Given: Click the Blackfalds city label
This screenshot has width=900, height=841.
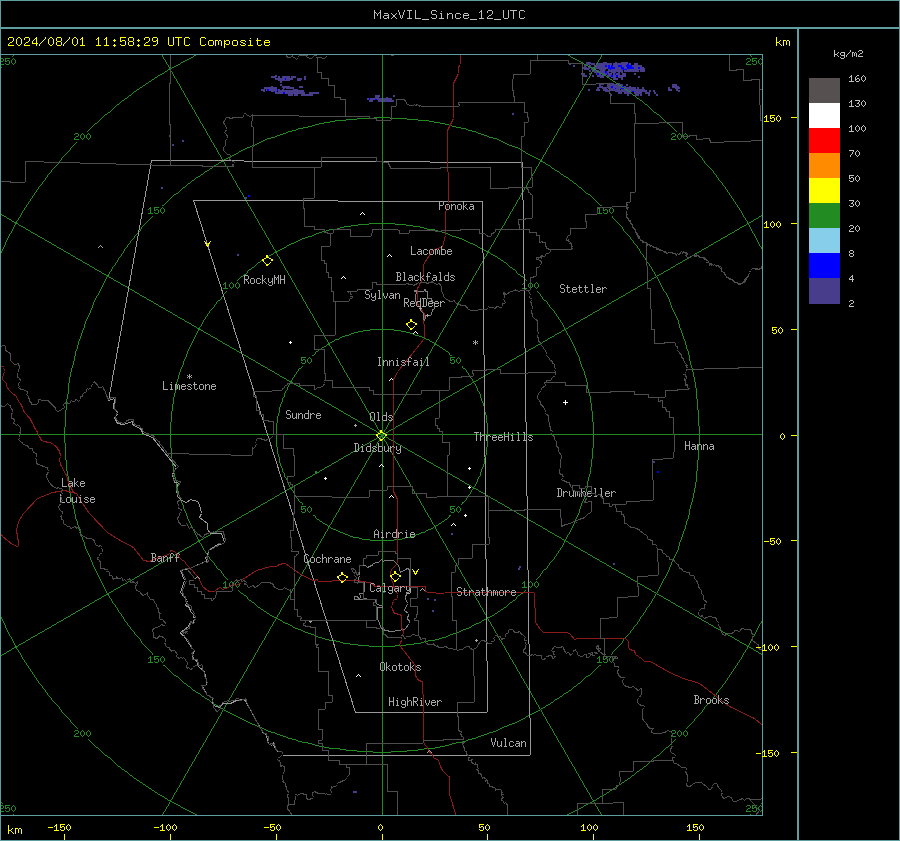Looking at the screenshot, I should 425,277.
